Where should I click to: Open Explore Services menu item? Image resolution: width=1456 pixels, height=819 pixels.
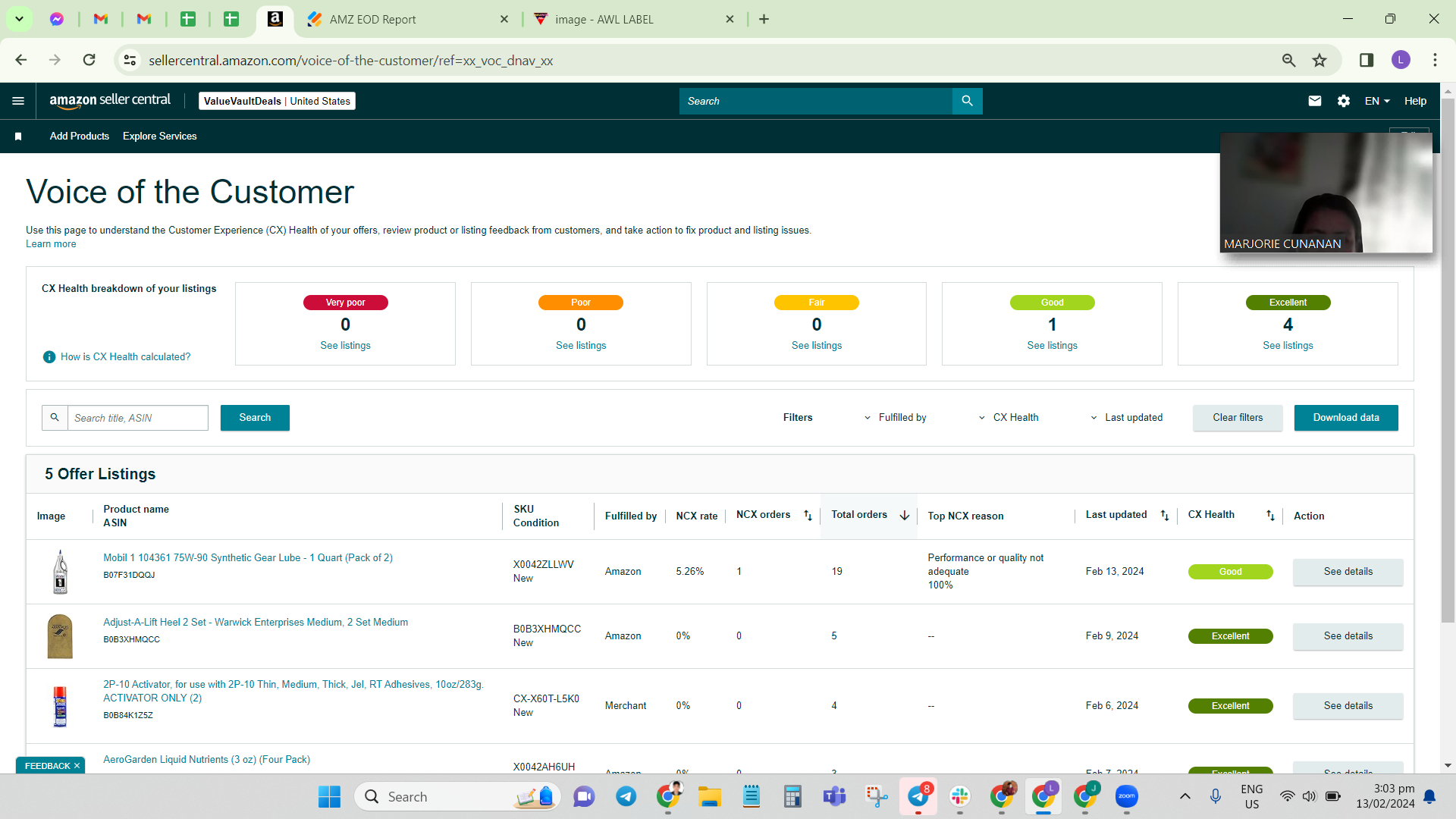(x=160, y=136)
